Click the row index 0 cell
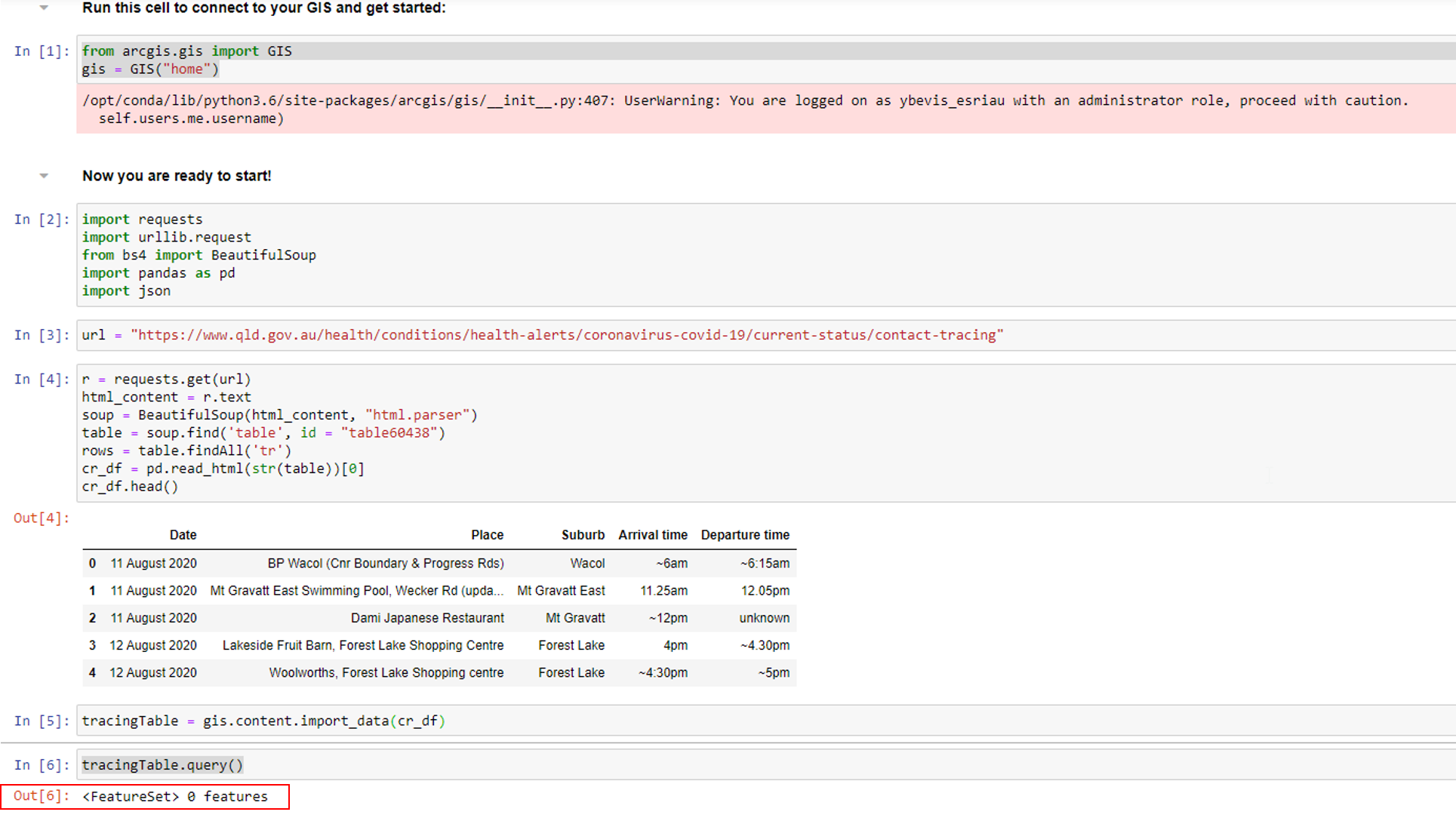1456x818 pixels. tap(92, 564)
